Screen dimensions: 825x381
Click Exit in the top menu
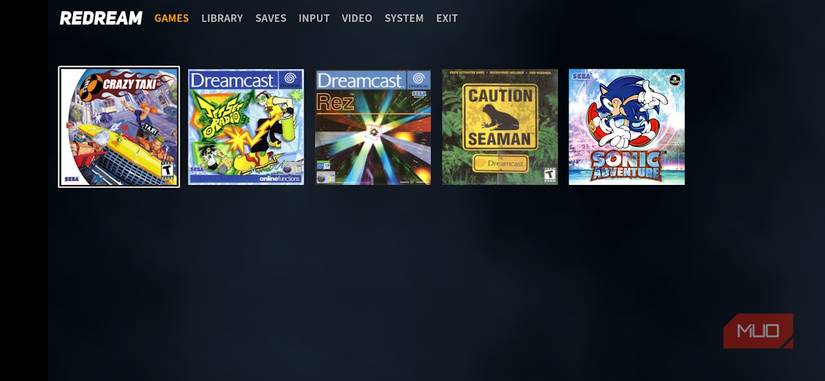point(447,18)
